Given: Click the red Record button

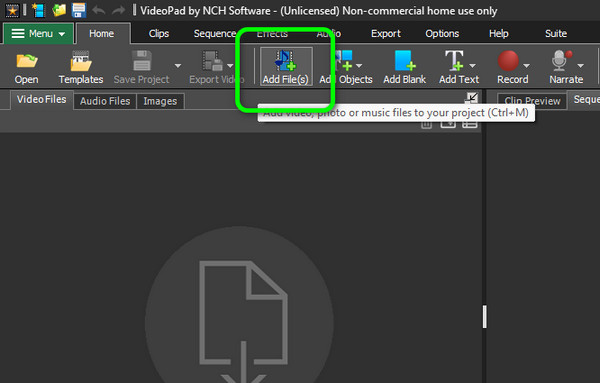Looking at the screenshot, I should 508,61.
